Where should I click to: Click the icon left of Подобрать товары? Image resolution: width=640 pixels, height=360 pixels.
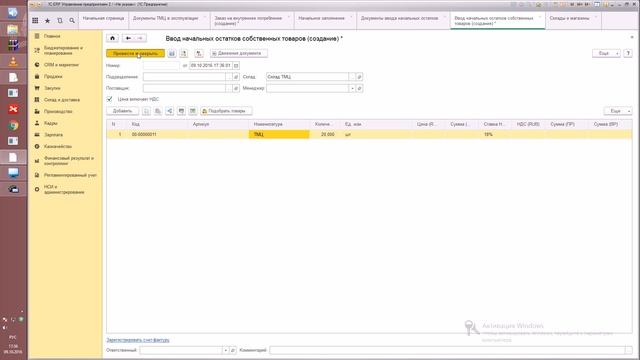(193, 111)
